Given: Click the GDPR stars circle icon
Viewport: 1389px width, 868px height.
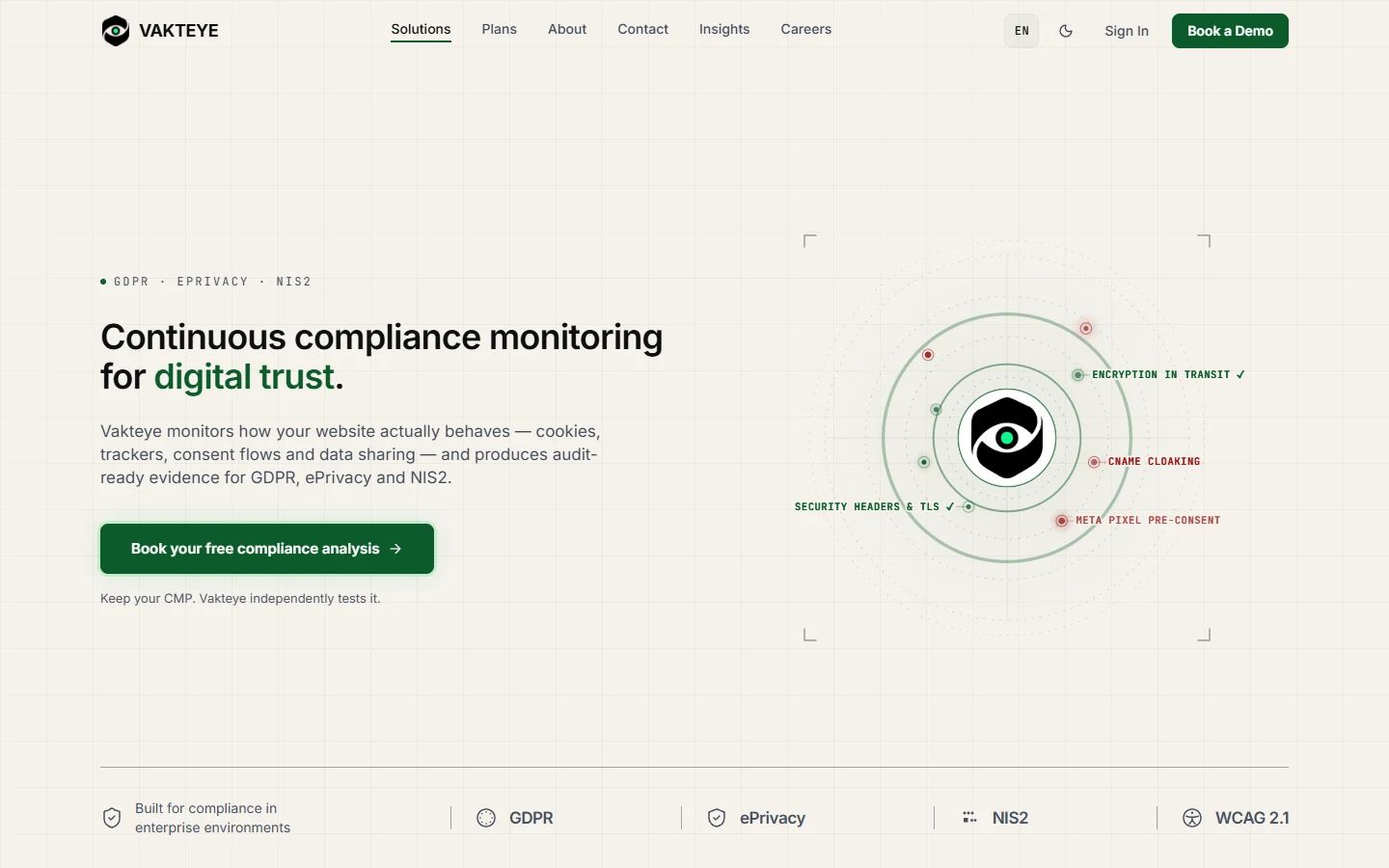Looking at the screenshot, I should click(x=486, y=818).
